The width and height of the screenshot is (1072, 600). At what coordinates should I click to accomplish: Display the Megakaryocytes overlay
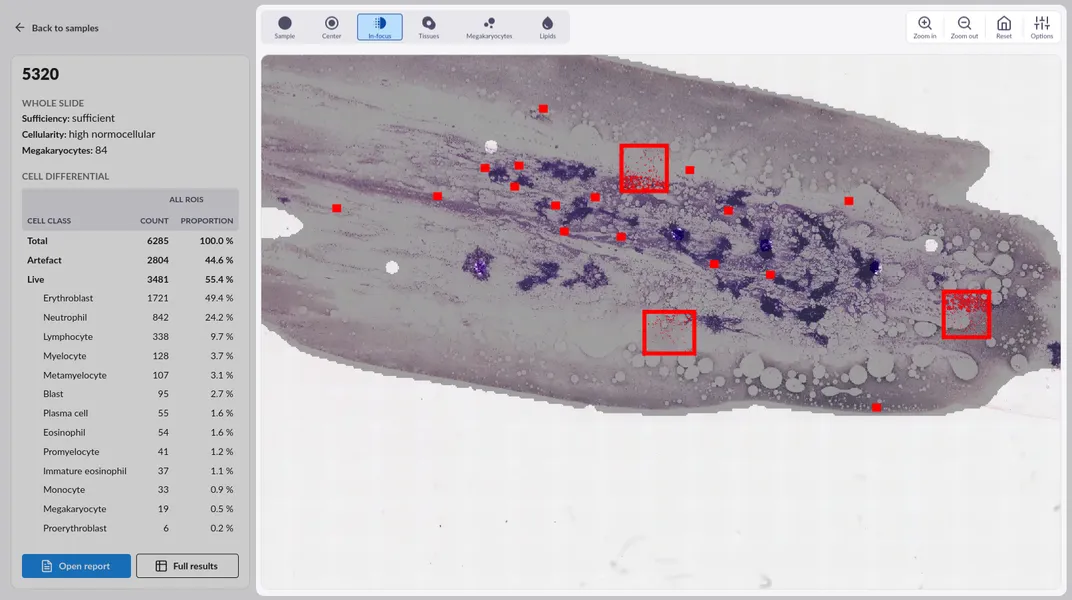489,27
